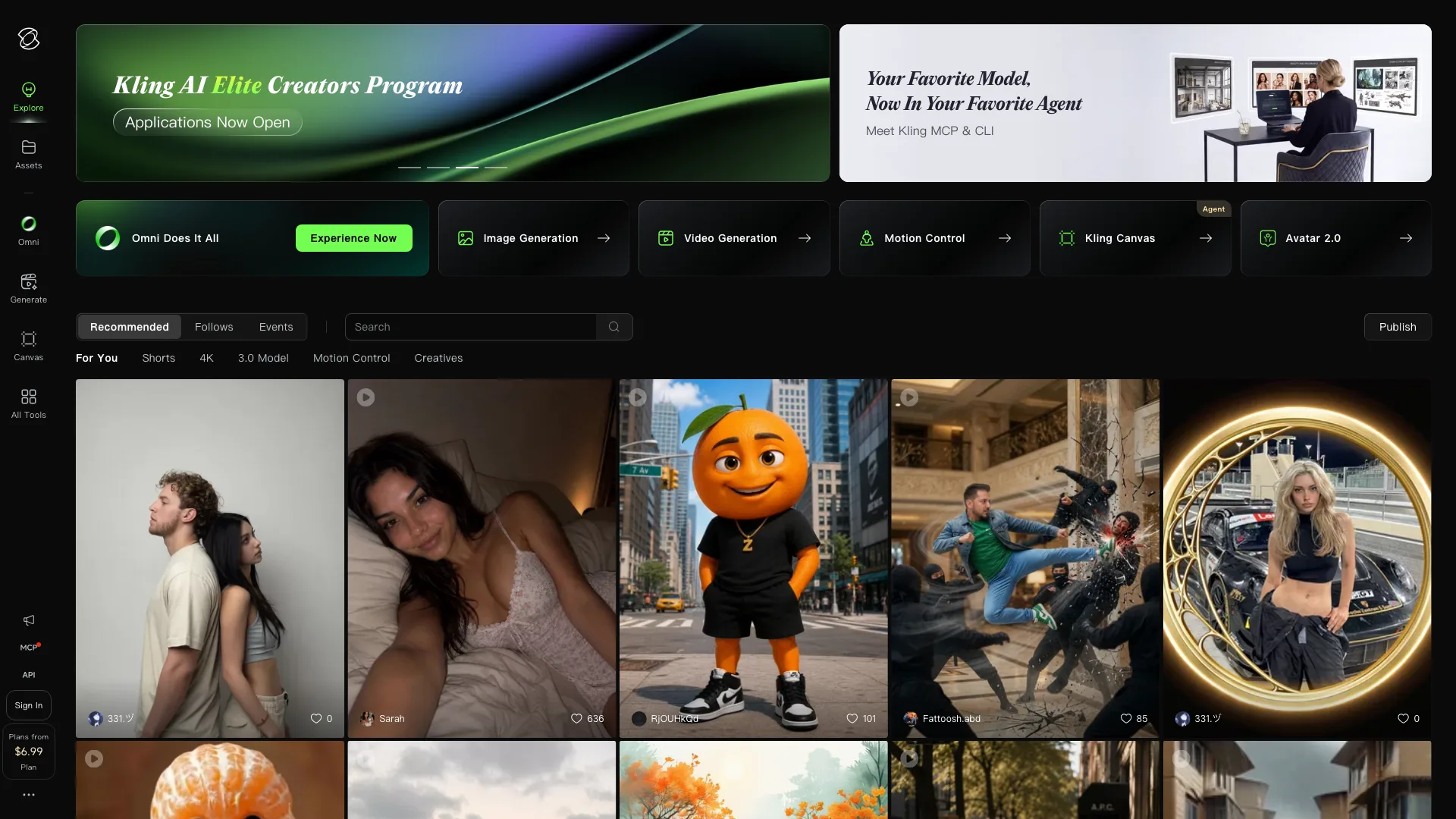Like the race car post heart
Image resolution: width=1456 pixels, height=819 pixels.
[1403, 718]
